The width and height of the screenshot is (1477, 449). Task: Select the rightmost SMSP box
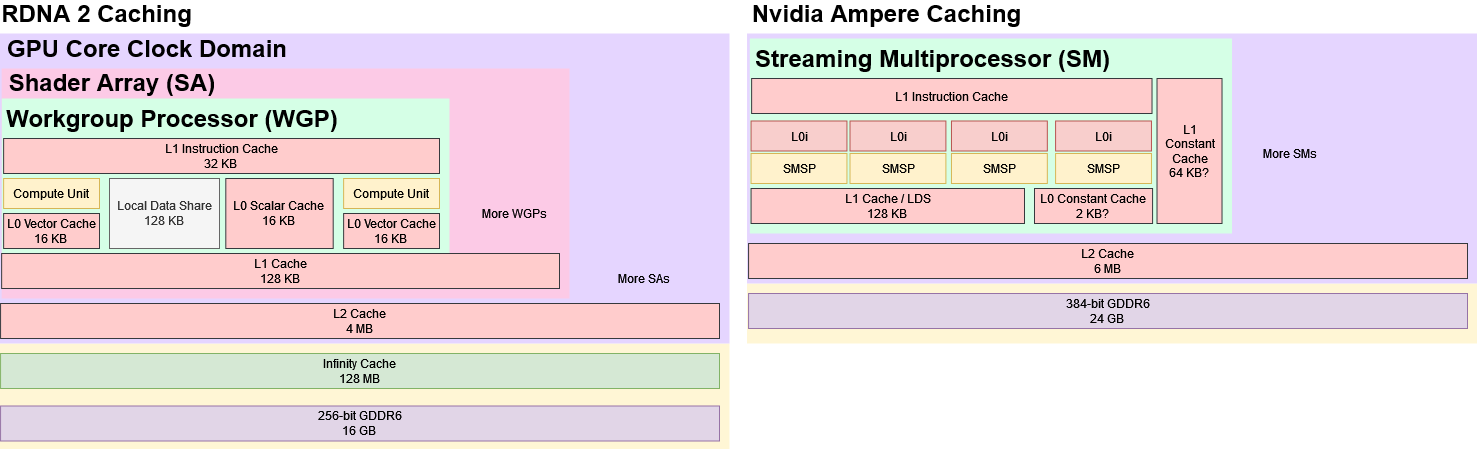[1103, 169]
